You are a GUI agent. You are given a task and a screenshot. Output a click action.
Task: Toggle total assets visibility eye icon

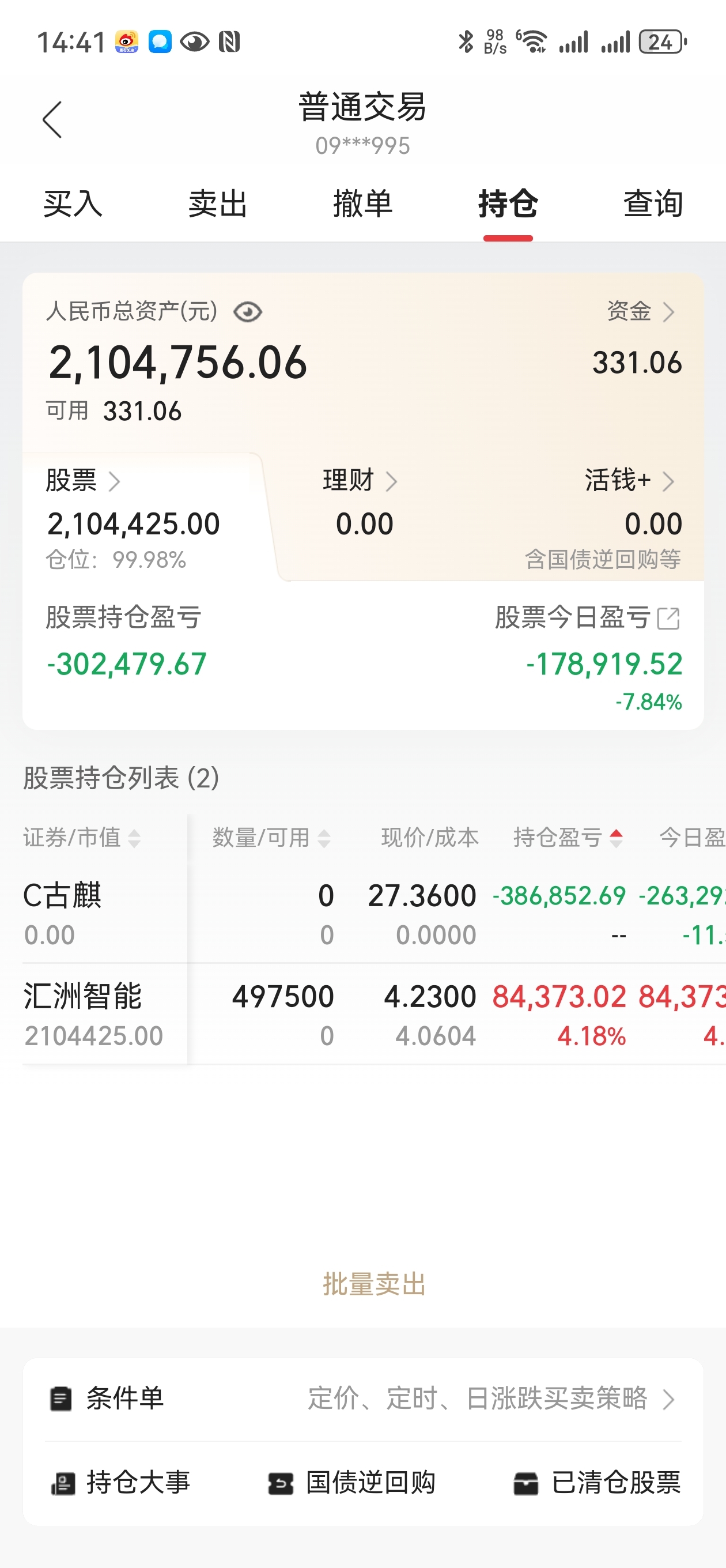tap(248, 312)
